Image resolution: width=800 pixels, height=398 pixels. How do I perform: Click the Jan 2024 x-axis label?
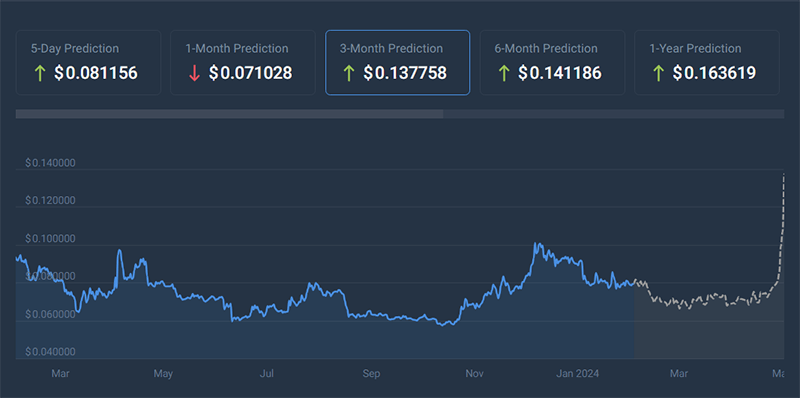pos(578,374)
